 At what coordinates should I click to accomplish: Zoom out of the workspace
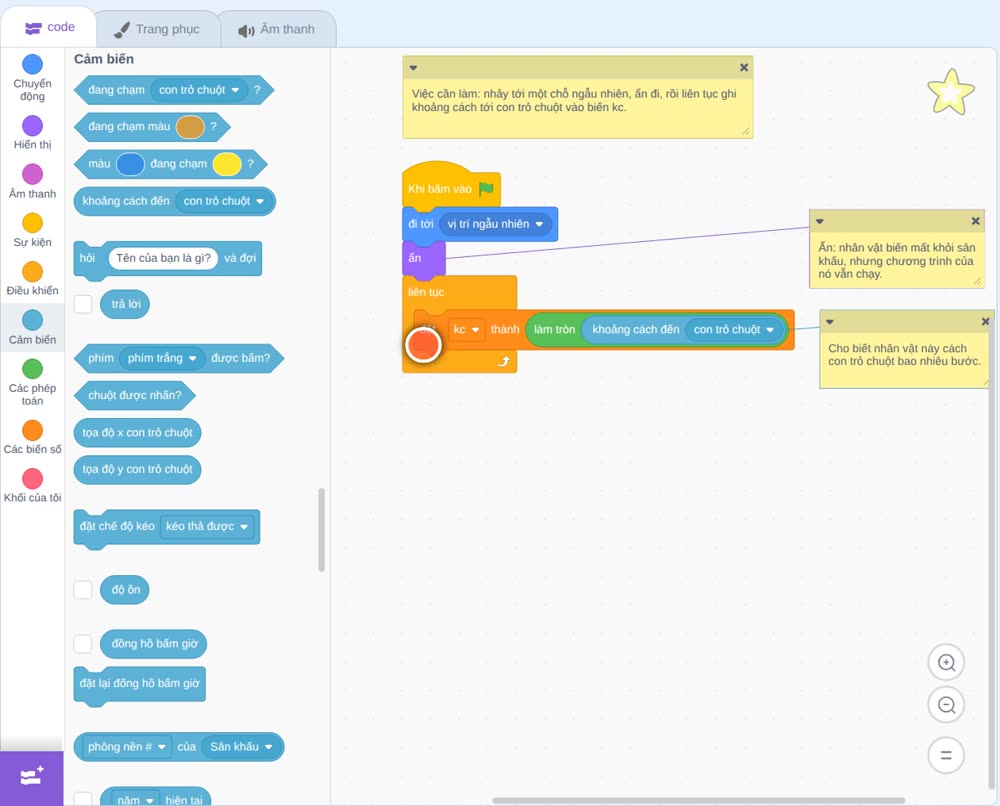click(x=946, y=705)
